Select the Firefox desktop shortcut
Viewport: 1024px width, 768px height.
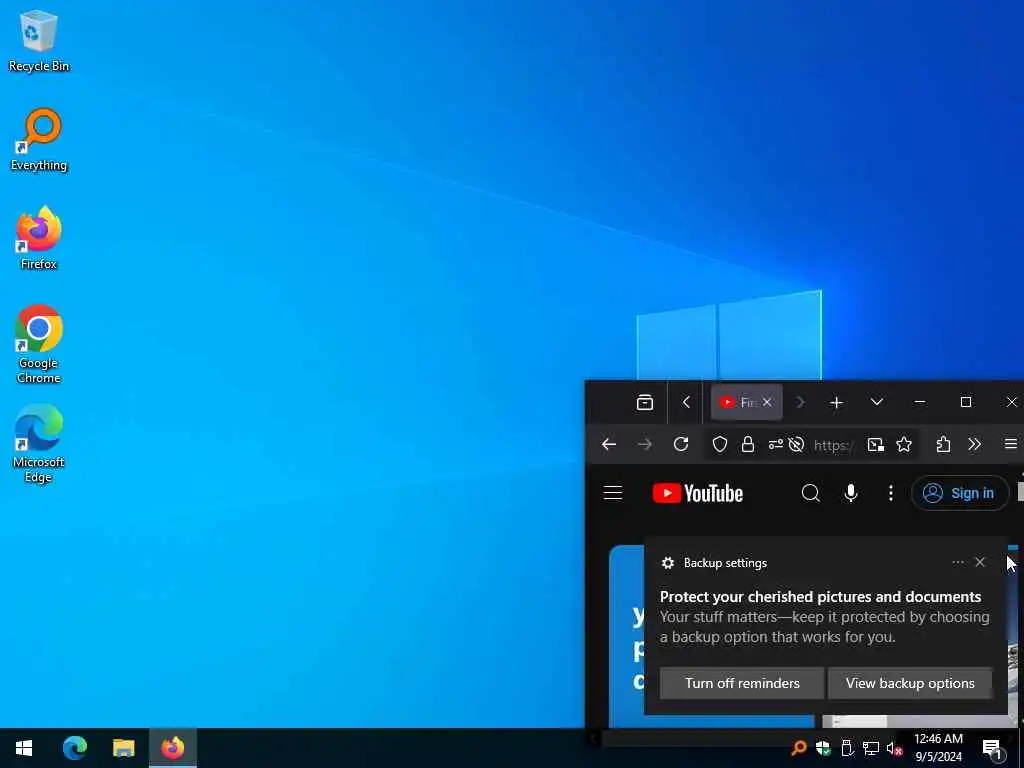(x=39, y=238)
